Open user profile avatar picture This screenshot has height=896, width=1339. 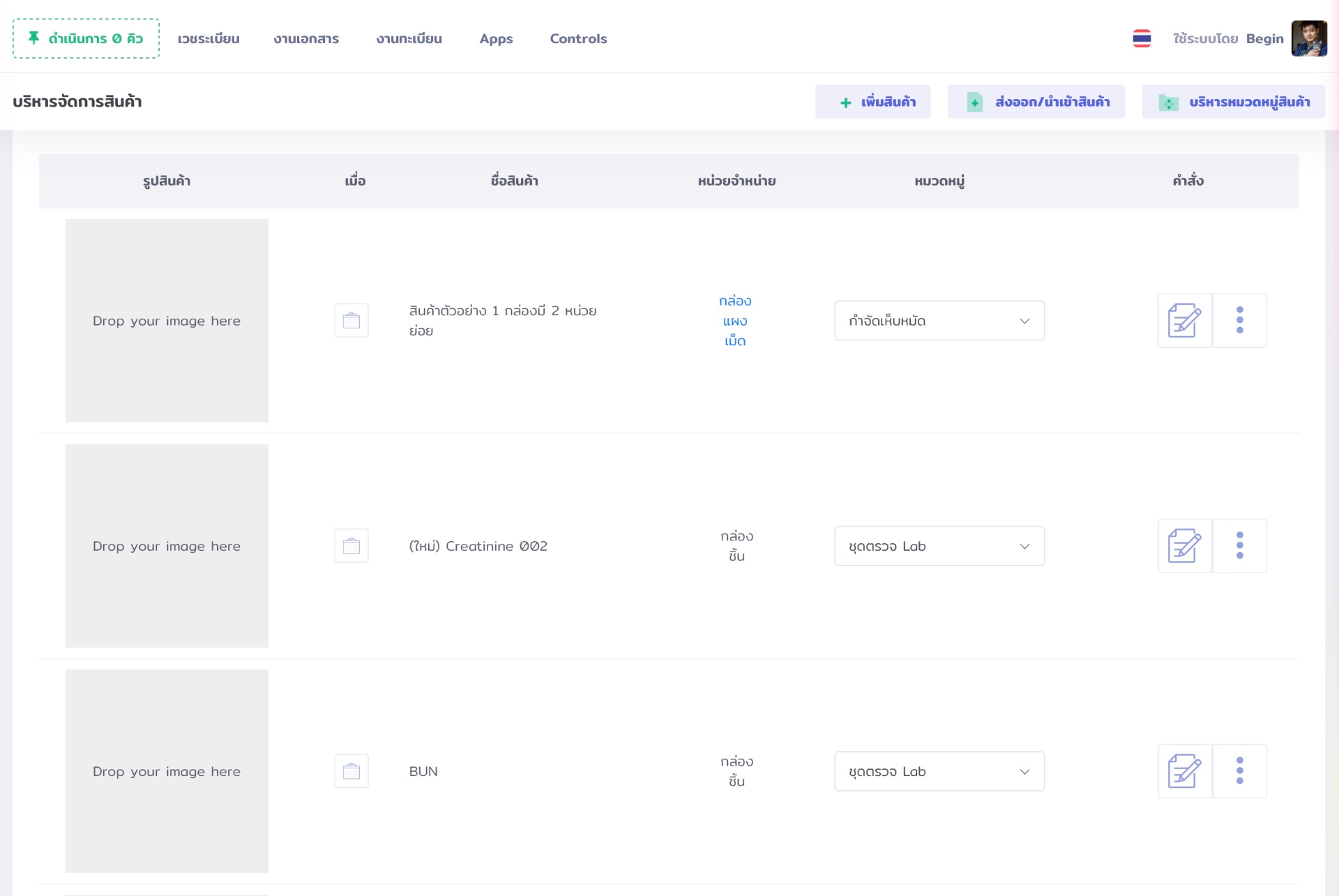point(1308,38)
